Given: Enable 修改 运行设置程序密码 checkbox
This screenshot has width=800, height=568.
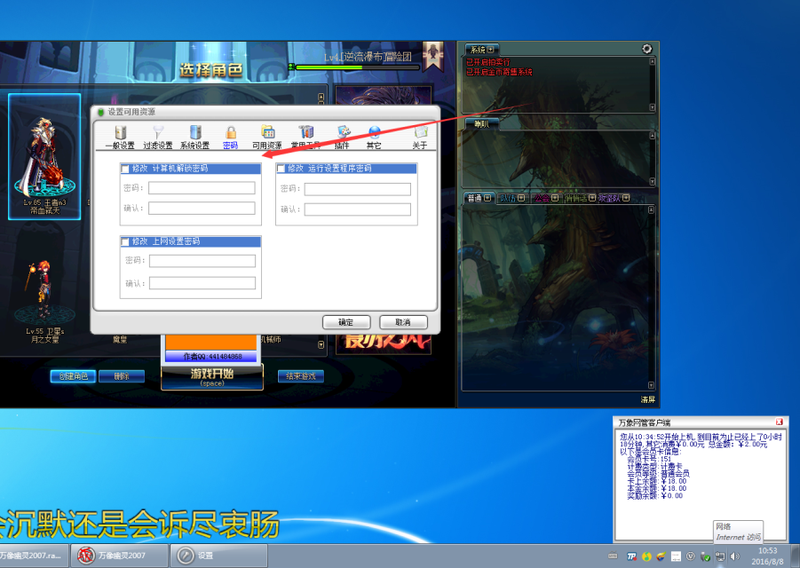Looking at the screenshot, I should click(x=281, y=169).
